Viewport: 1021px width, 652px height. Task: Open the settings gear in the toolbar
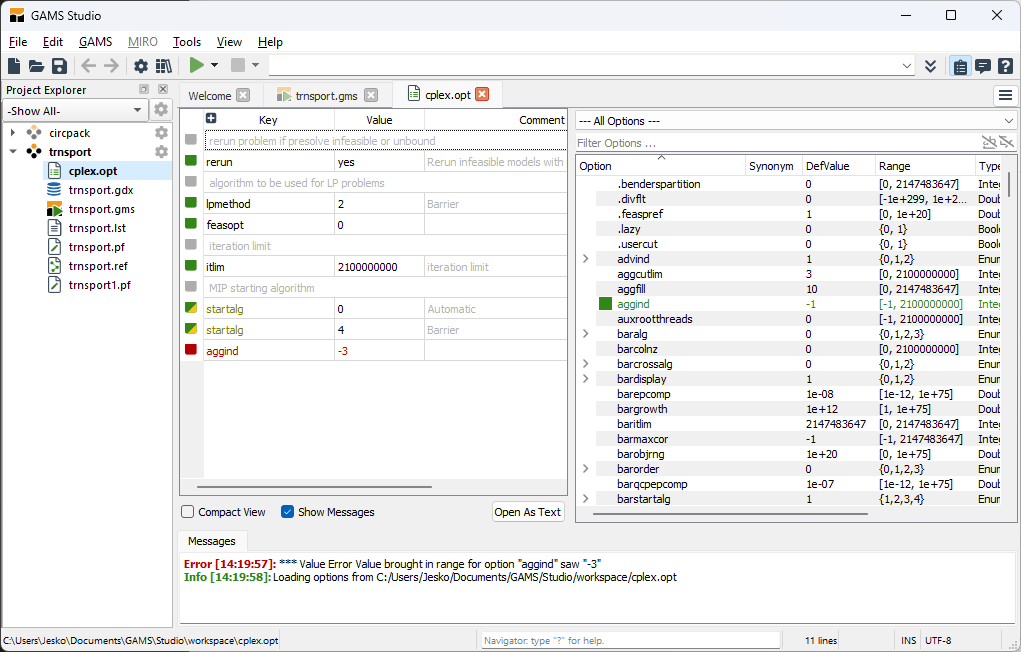(x=141, y=66)
